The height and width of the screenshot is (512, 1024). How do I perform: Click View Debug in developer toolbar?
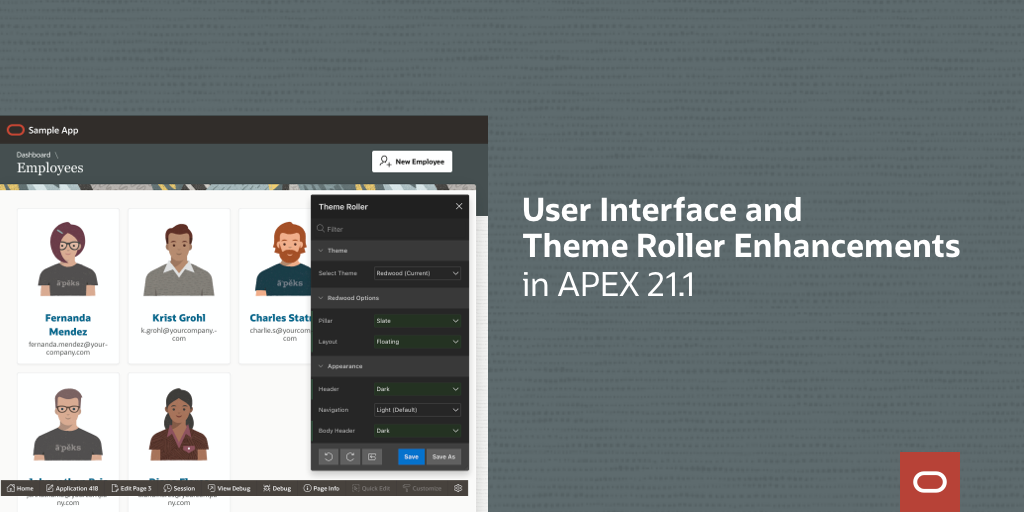click(229, 488)
